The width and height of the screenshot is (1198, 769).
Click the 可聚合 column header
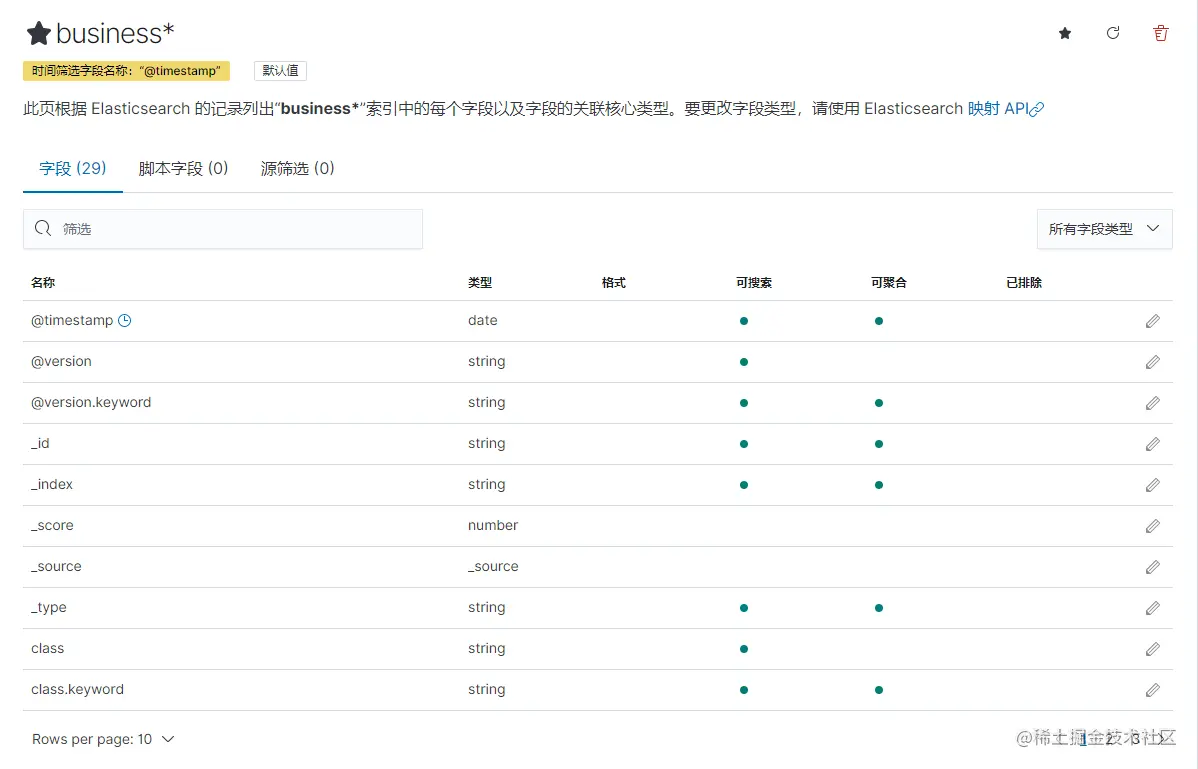(889, 283)
